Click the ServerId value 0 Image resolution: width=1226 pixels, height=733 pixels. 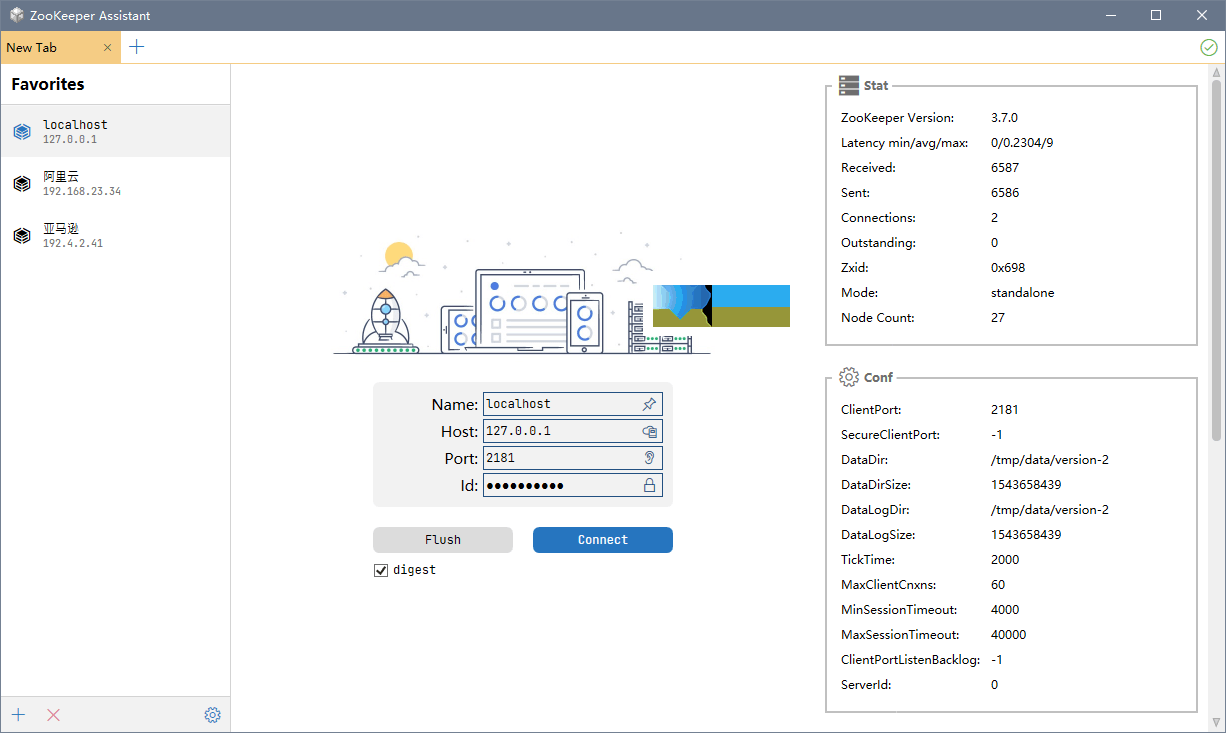(995, 685)
